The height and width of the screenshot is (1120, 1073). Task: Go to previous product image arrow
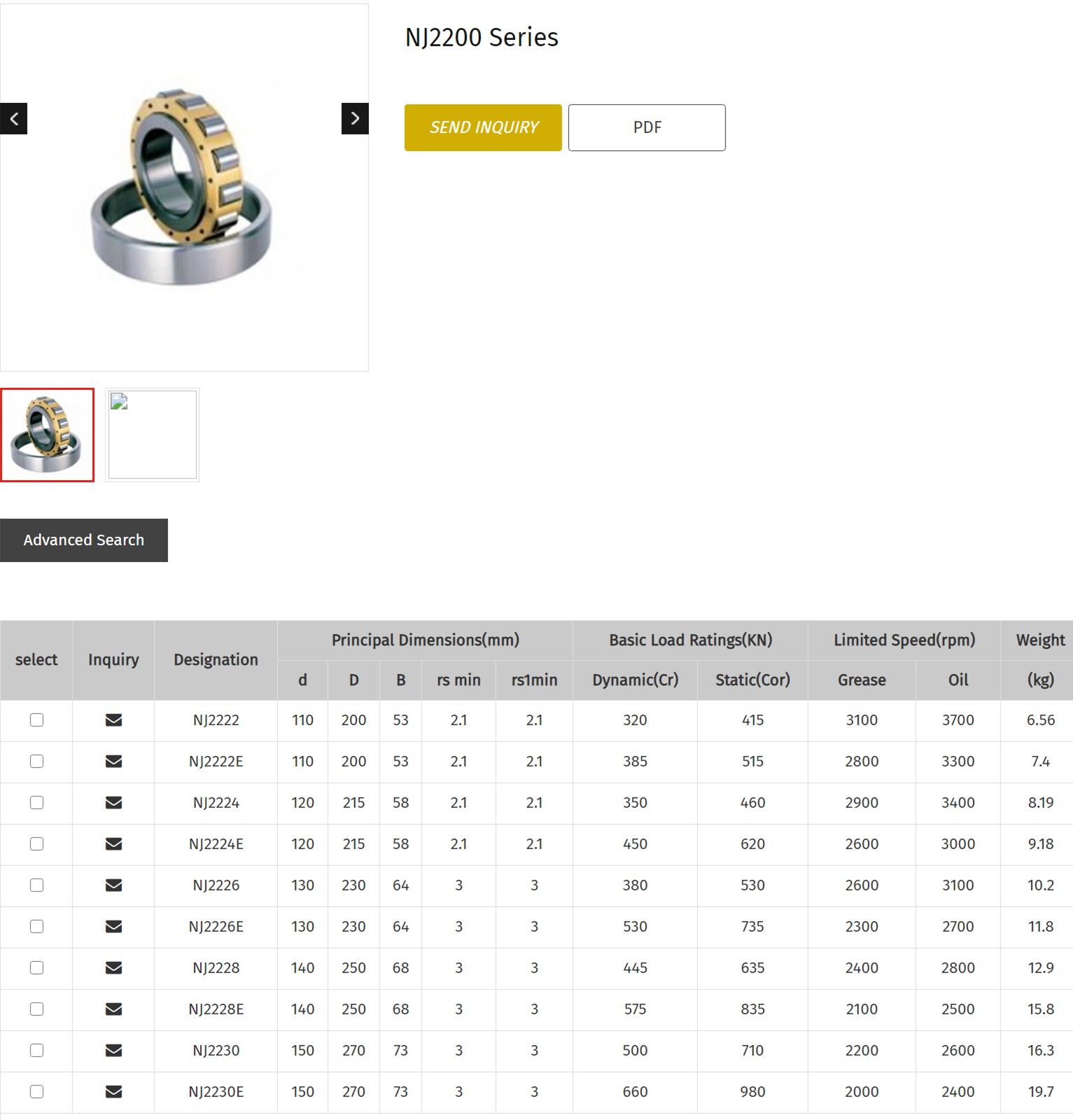(x=14, y=118)
